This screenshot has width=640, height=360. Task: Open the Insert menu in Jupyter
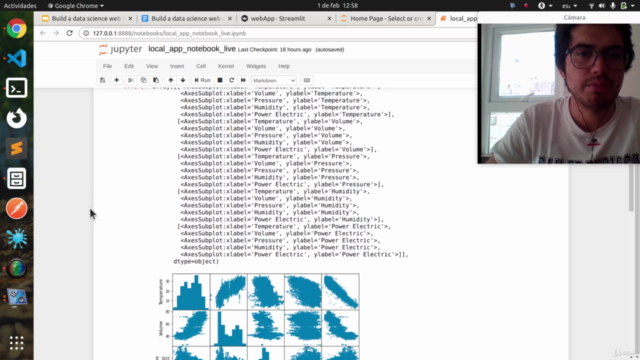[177, 66]
